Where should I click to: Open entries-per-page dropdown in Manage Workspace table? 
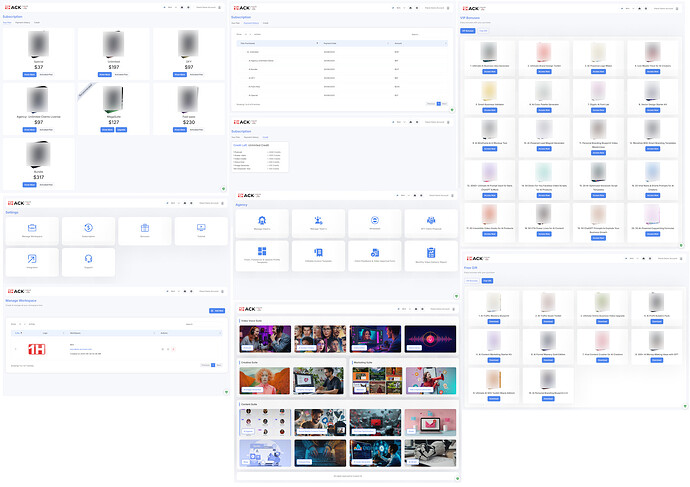tap(21, 324)
